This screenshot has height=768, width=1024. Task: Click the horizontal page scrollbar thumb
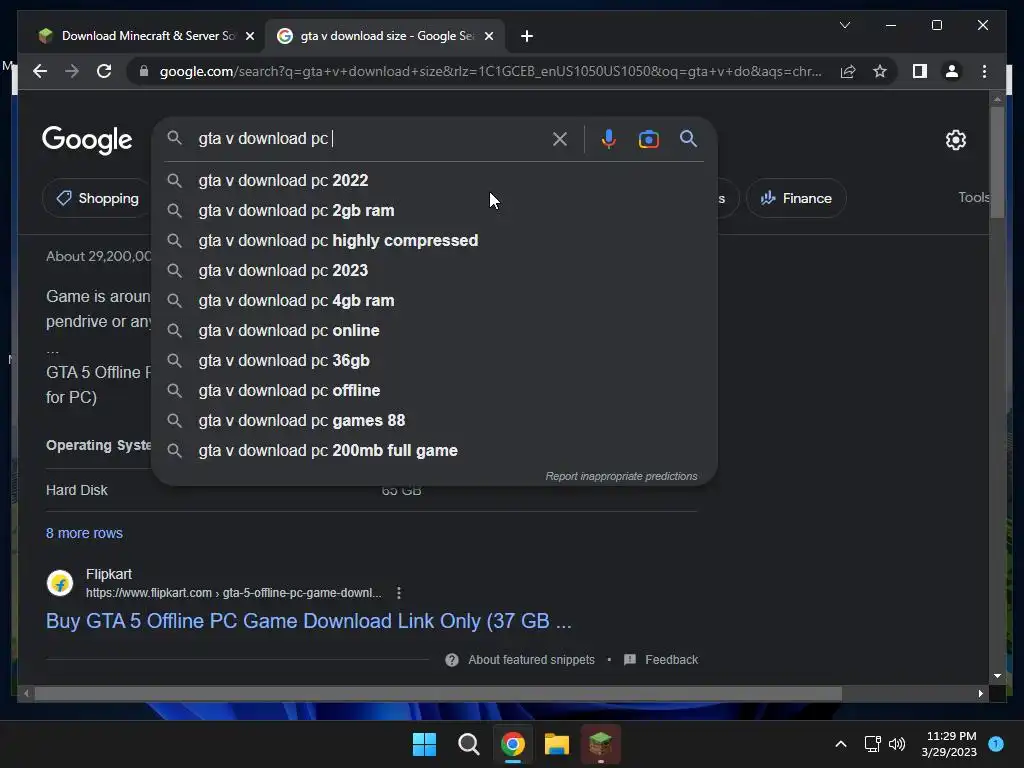[x=438, y=694]
